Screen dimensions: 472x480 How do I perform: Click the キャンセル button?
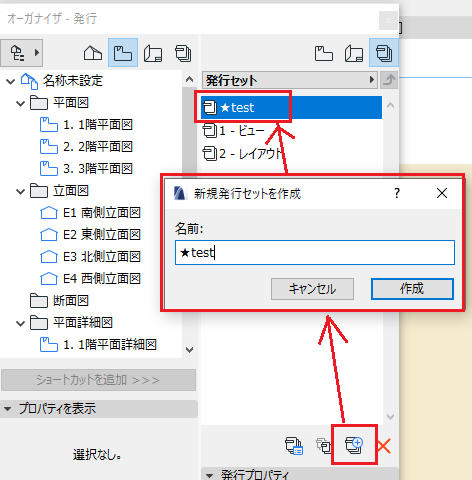[312, 289]
